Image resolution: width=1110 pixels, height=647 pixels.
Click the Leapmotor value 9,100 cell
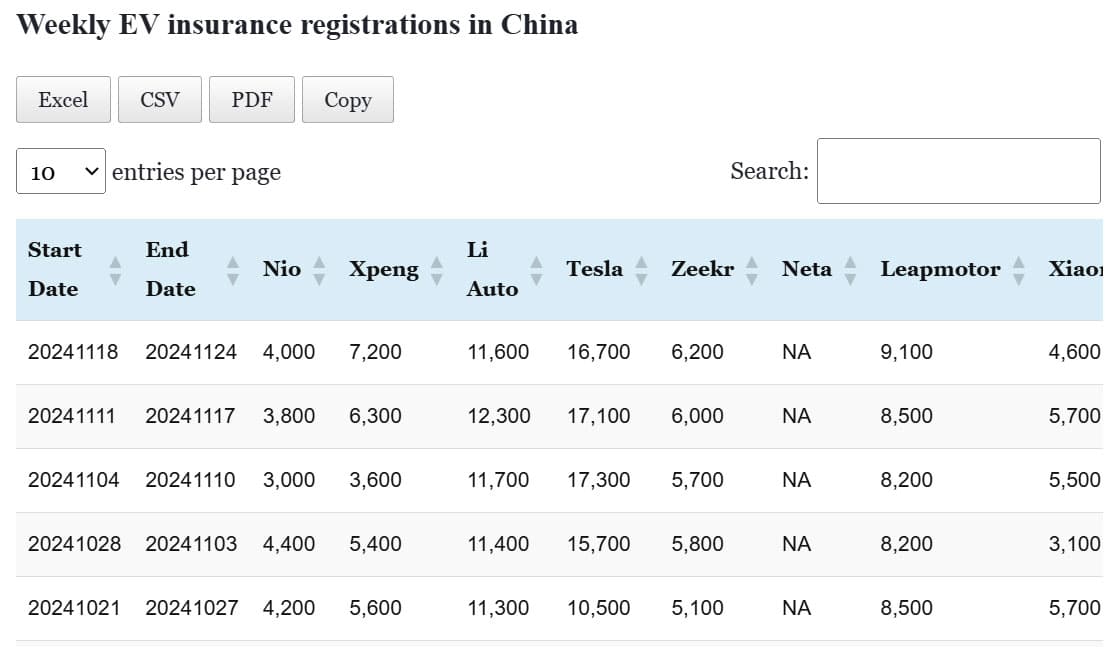tap(906, 352)
